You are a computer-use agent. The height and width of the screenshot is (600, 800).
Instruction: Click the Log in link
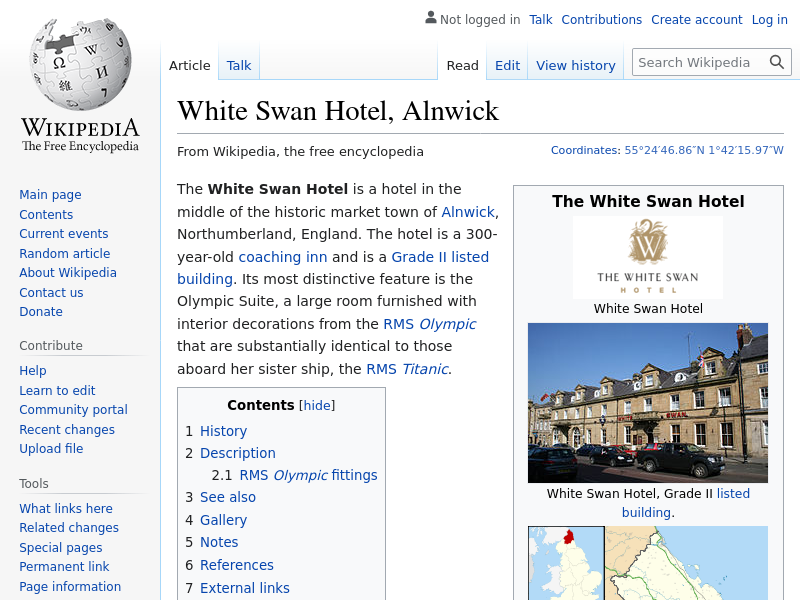769,19
